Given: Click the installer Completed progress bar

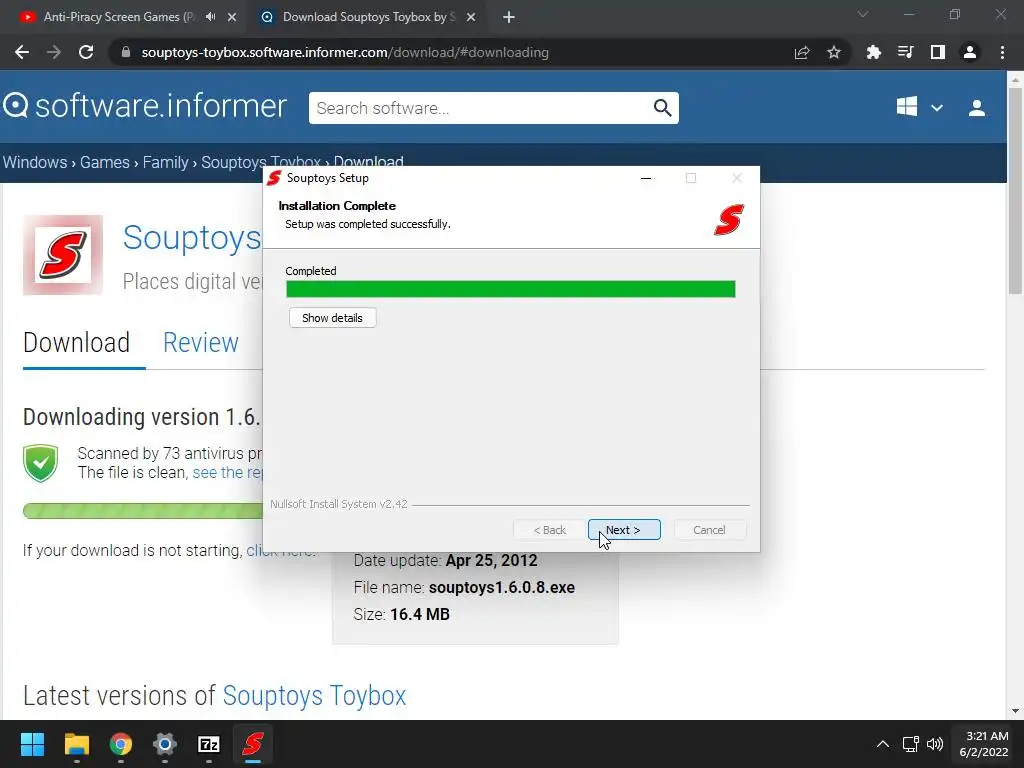Looking at the screenshot, I should (x=511, y=289).
